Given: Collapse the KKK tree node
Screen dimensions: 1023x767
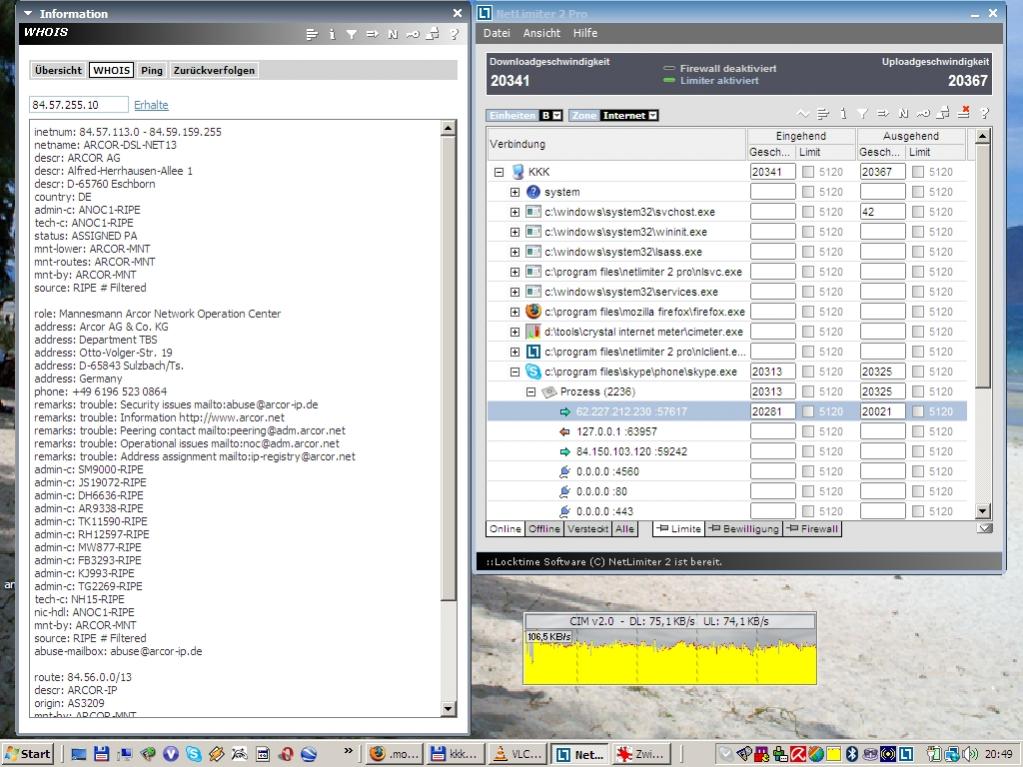Looking at the screenshot, I should 499,172.
